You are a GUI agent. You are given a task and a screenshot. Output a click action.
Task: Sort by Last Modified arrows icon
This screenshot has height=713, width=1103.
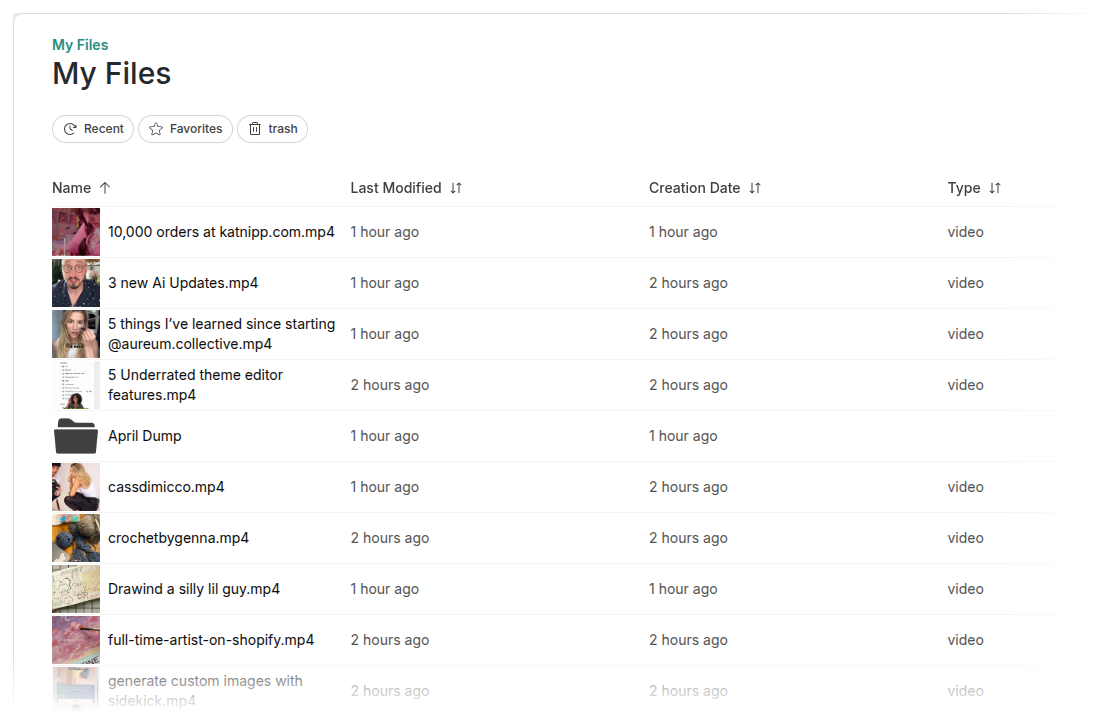[x=456, y=188]
